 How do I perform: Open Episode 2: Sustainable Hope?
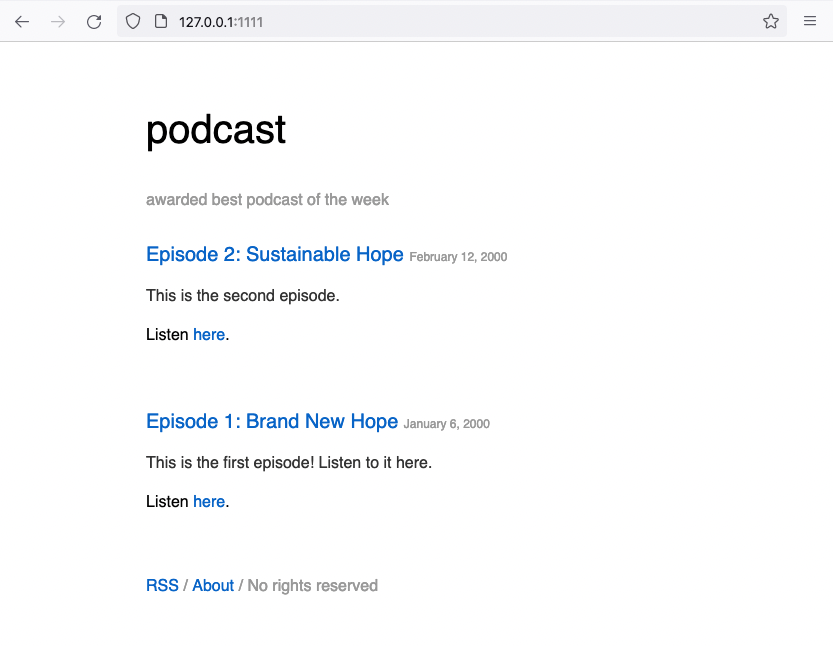click(274, 254)
